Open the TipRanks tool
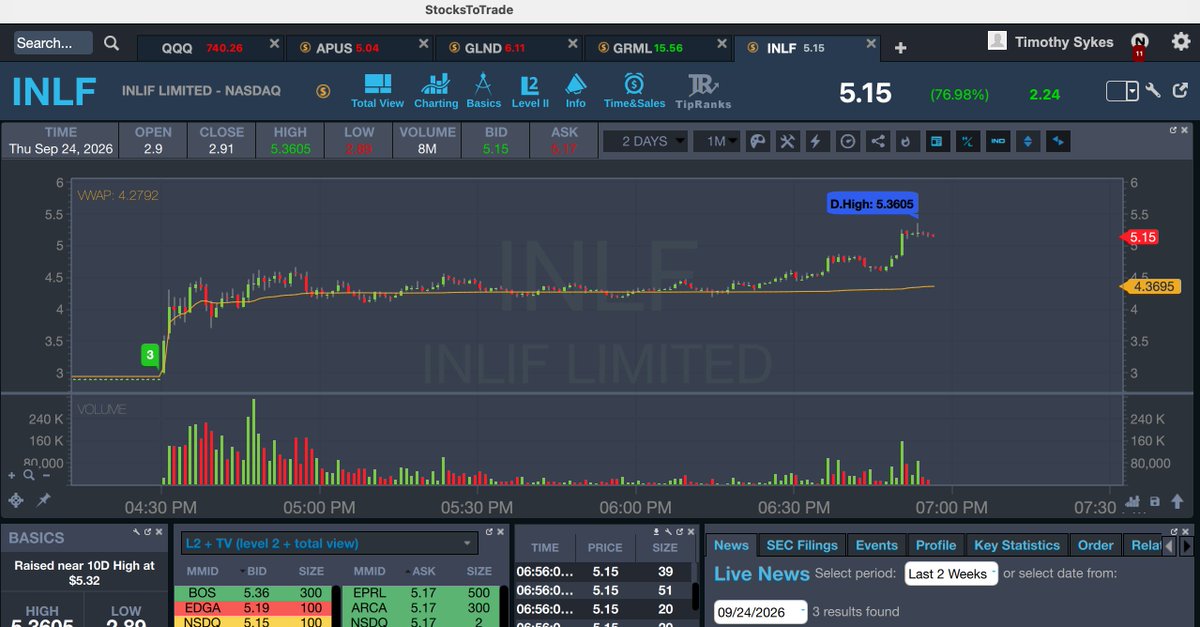Image resolution: width=1200 pixels, height=627 pixels. [x=702, y=91]
